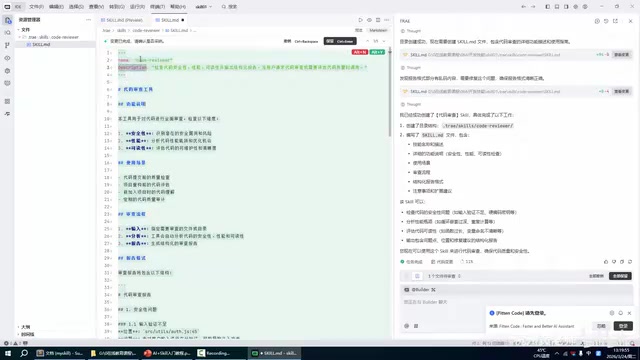
Task: Open the 选择 menu
Action: point(76,7)
